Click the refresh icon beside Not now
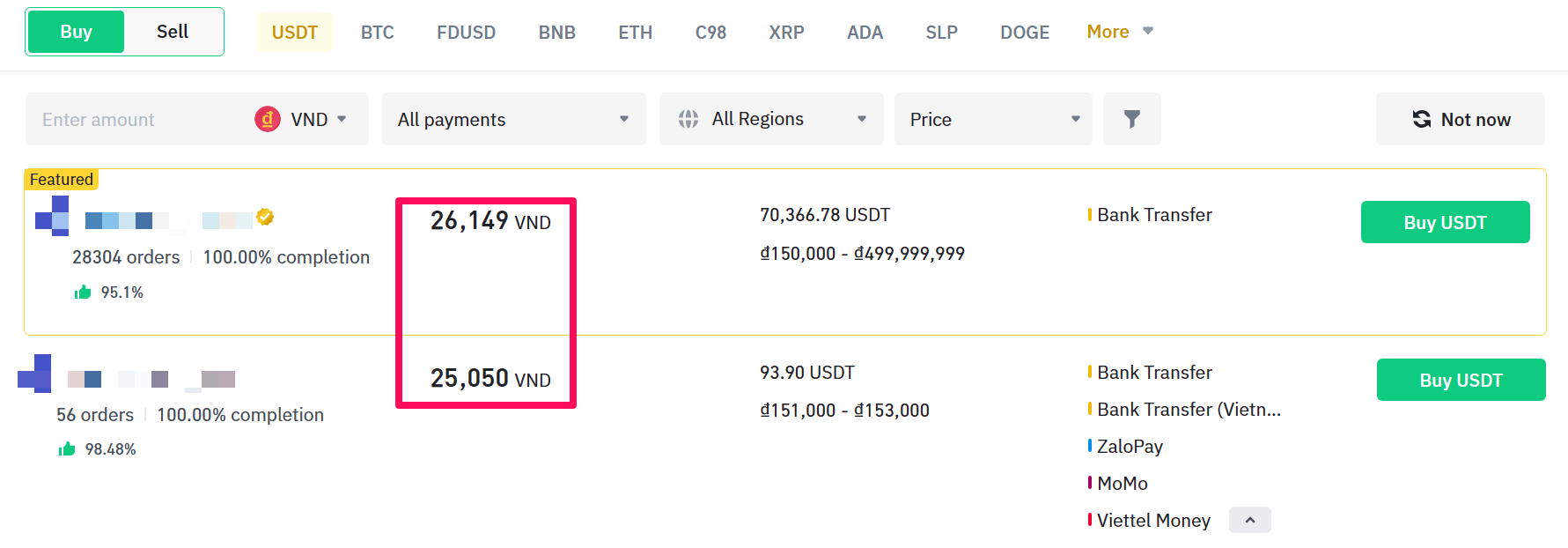This screenshot has width=1568, height=548. tap(1421, 119)
